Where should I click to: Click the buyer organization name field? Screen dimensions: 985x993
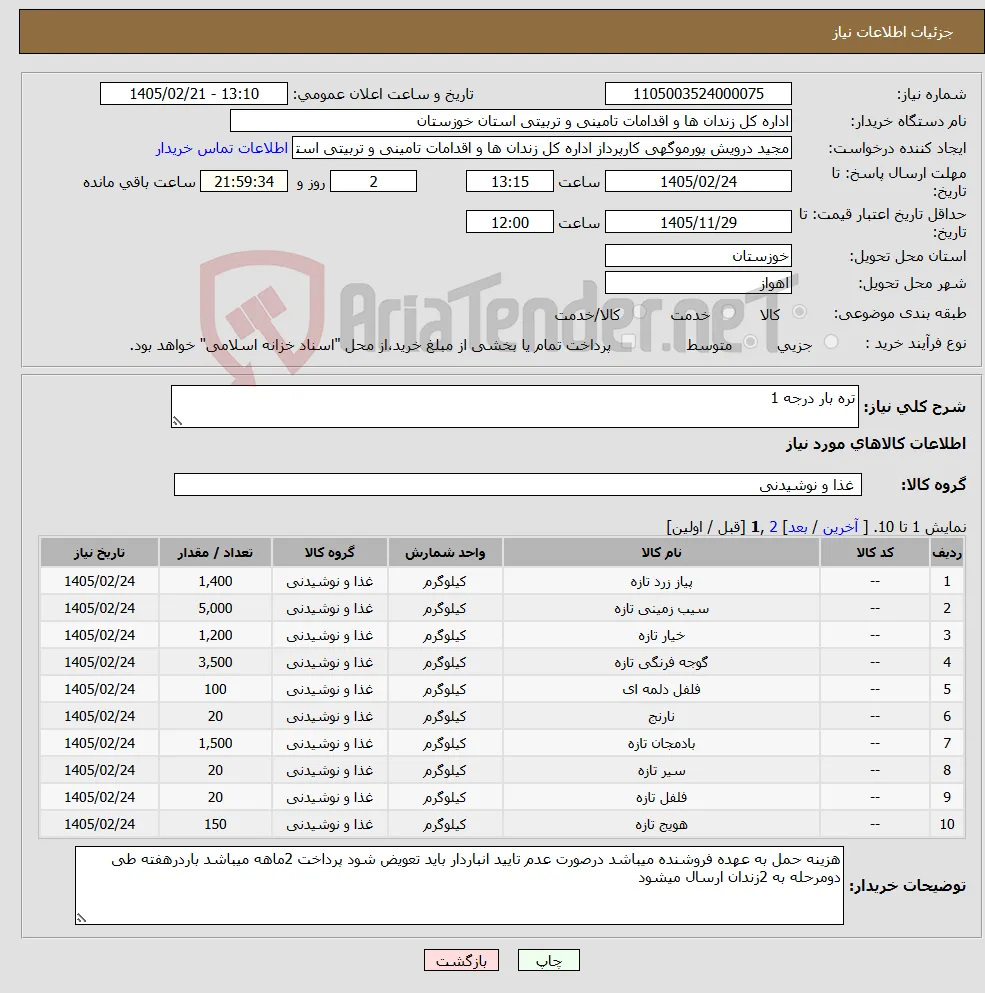[511, 121]
